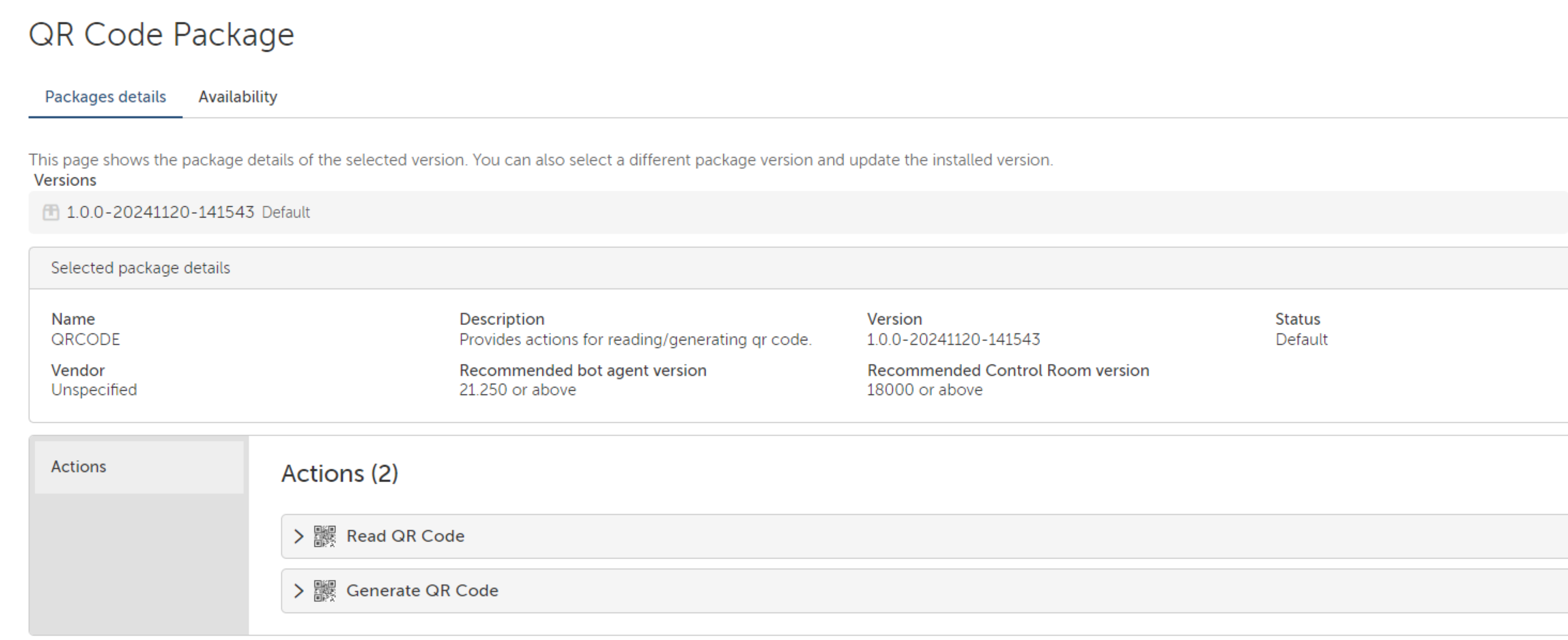Expand the Read QR Code action chevron

(298, 536)
